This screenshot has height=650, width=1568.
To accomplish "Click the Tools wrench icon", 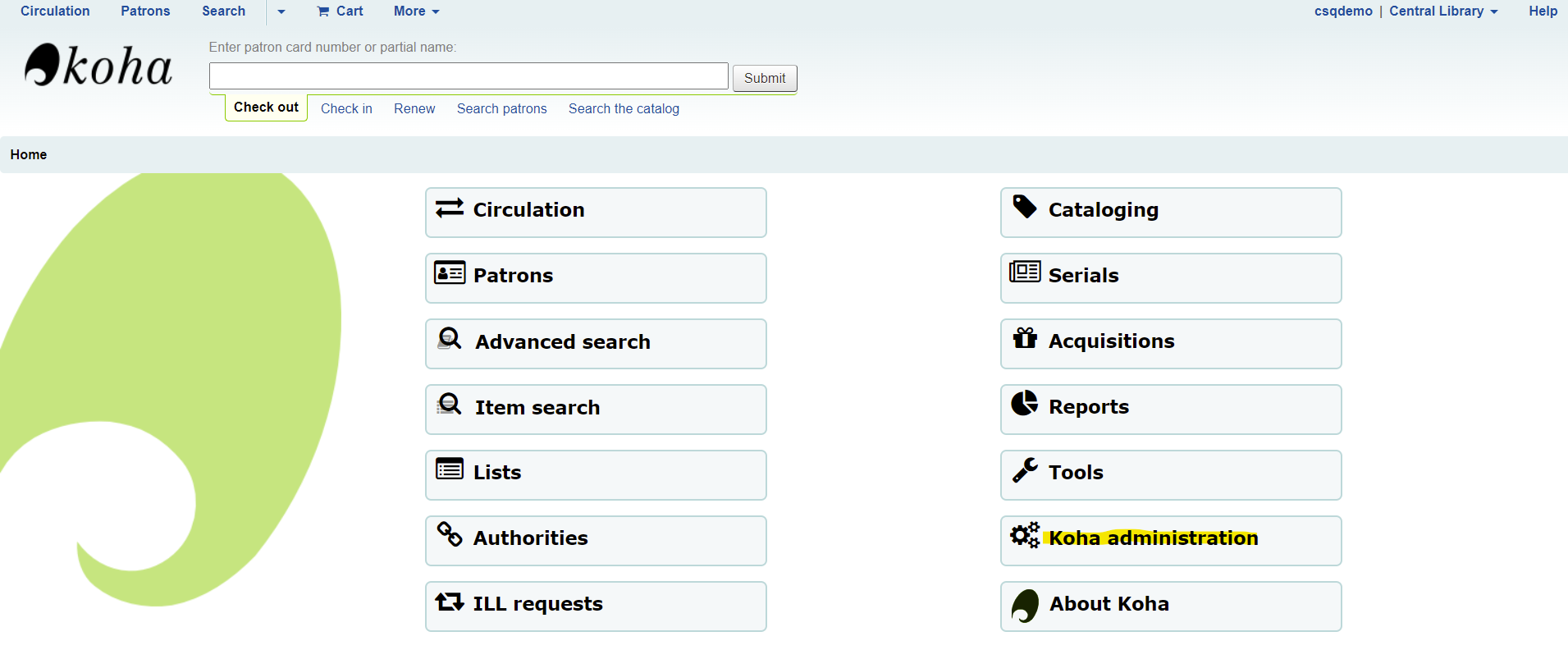I will pyautogui.click(x=1025, y=469).
